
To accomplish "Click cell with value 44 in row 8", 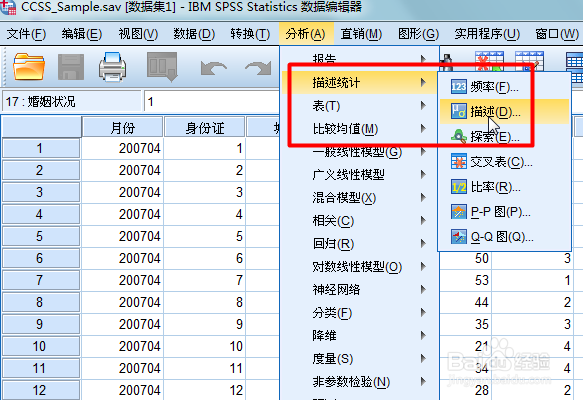I will click(x=466, y=302).
